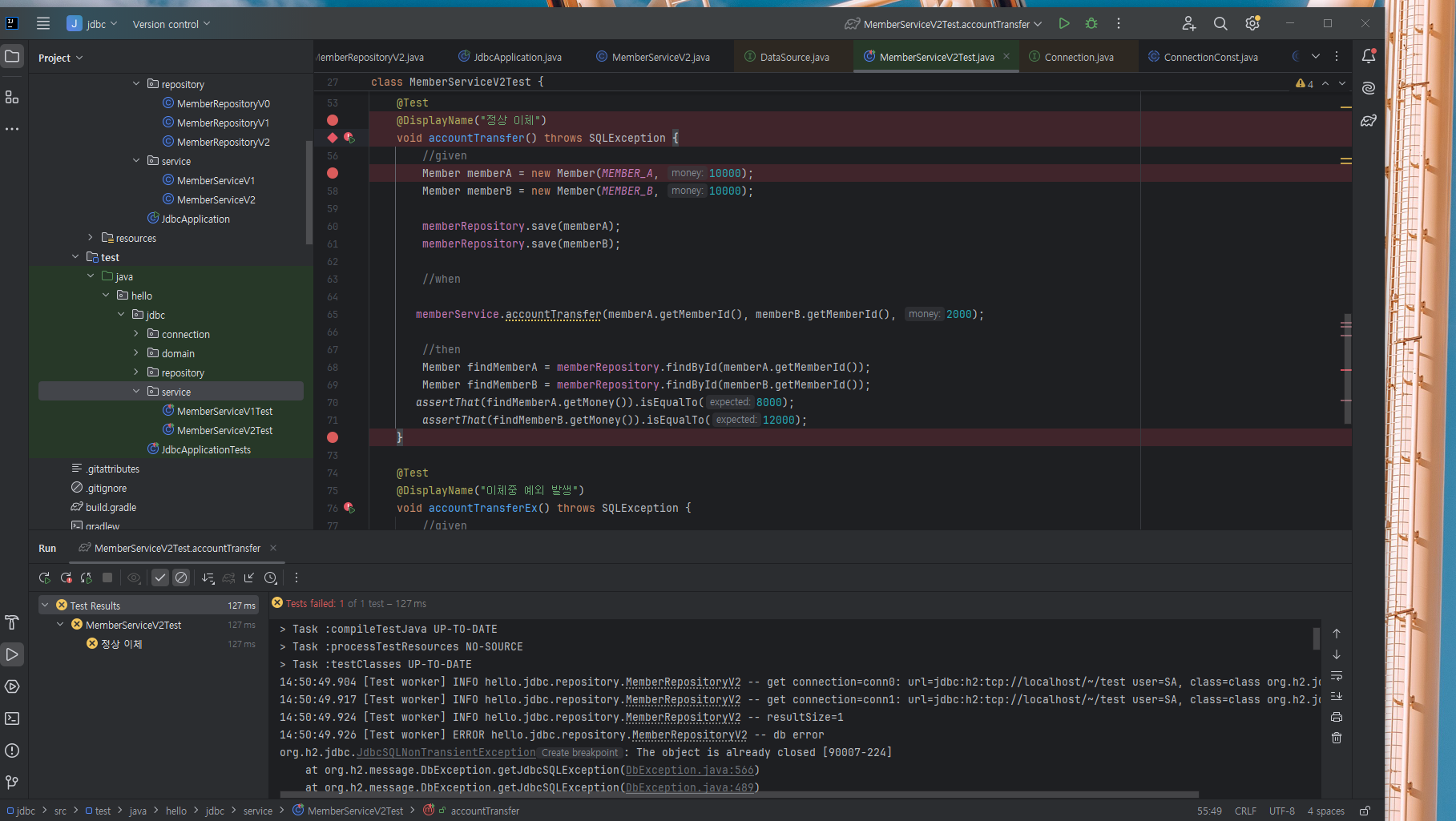Image resolution: width=1456 pixels, height=821 pixels.
Task: Clear console output with trash icon
Action: click(x=1337, y=738)
